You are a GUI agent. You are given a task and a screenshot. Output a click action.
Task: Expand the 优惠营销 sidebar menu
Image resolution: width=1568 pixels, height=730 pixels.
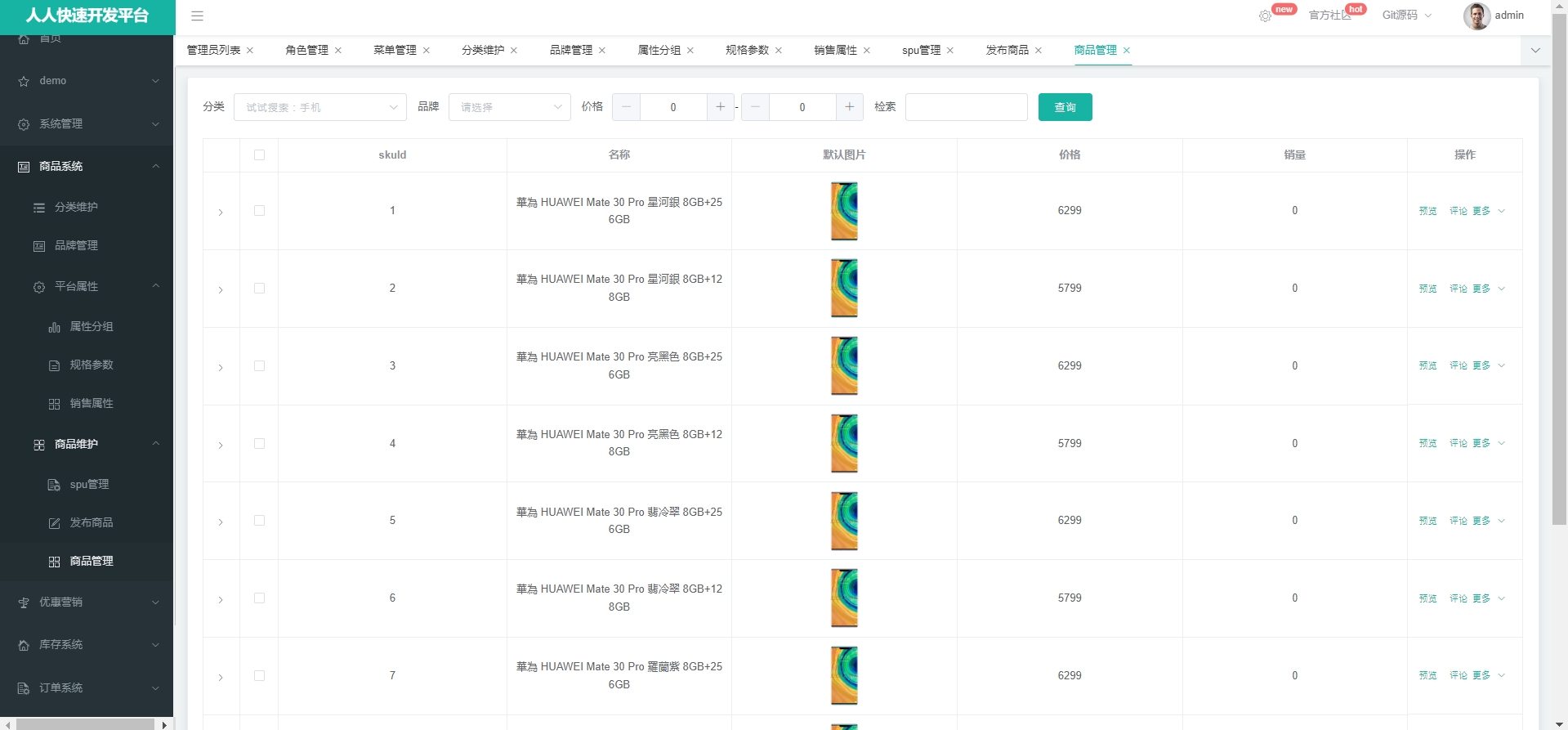pyautogui.click(x=87, y=602)
